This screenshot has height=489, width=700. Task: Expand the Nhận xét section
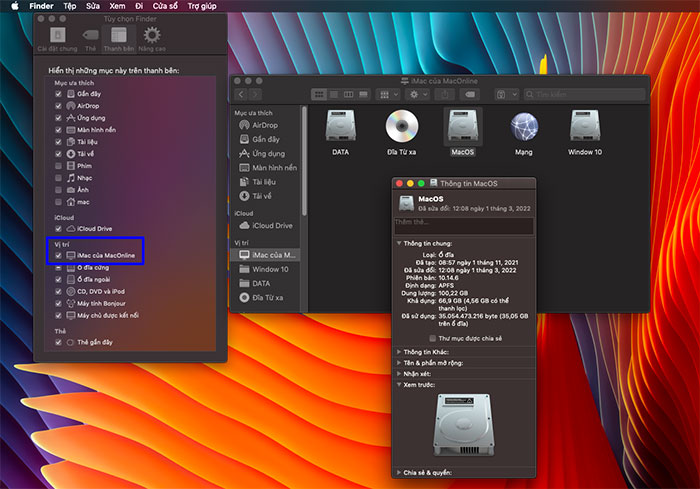(x=399, y=374)
